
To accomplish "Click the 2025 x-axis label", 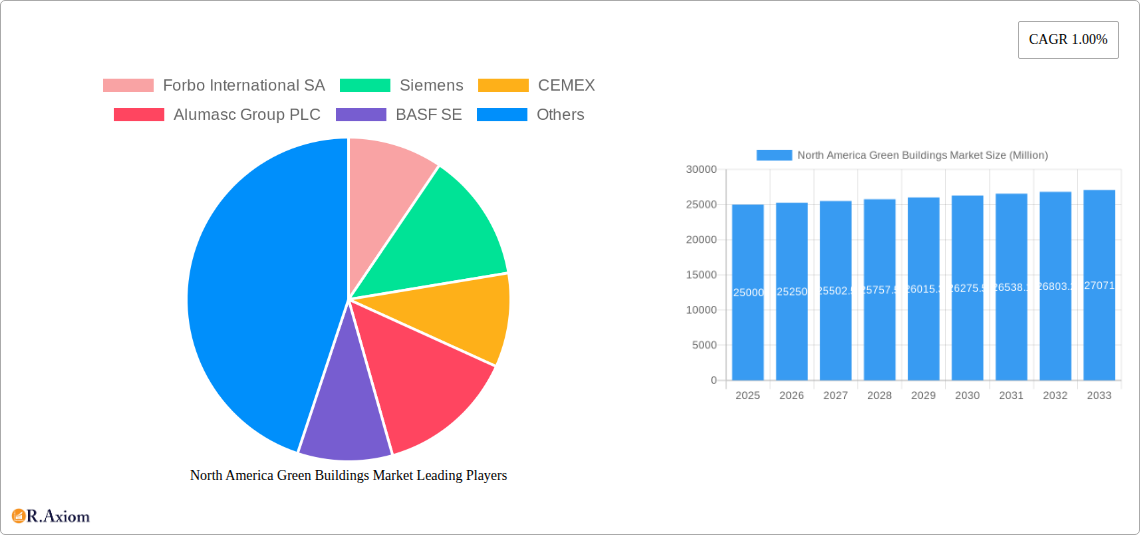I will point(747,395).
